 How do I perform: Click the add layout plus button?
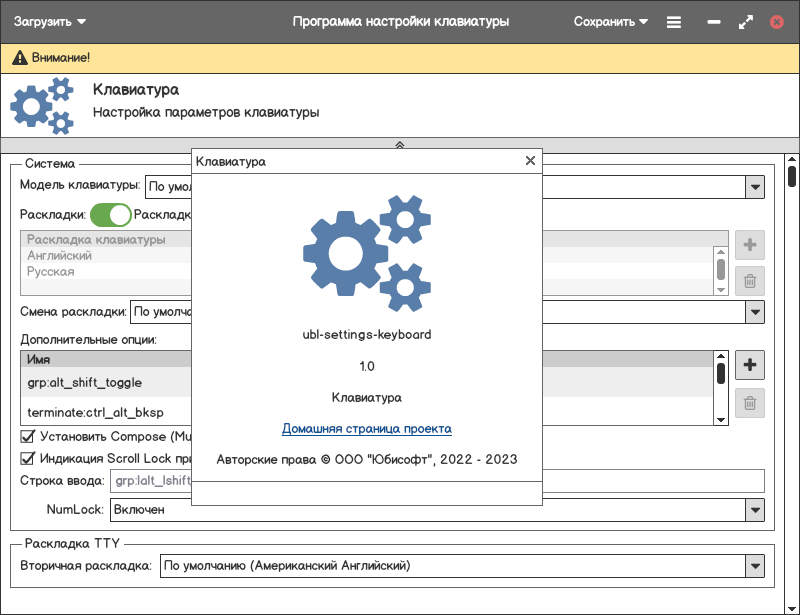pyautogui.click(x=750, y=245)
